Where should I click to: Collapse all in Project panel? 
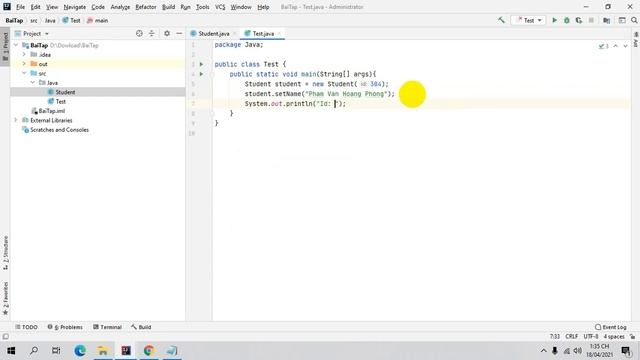[x=151, y=33]
